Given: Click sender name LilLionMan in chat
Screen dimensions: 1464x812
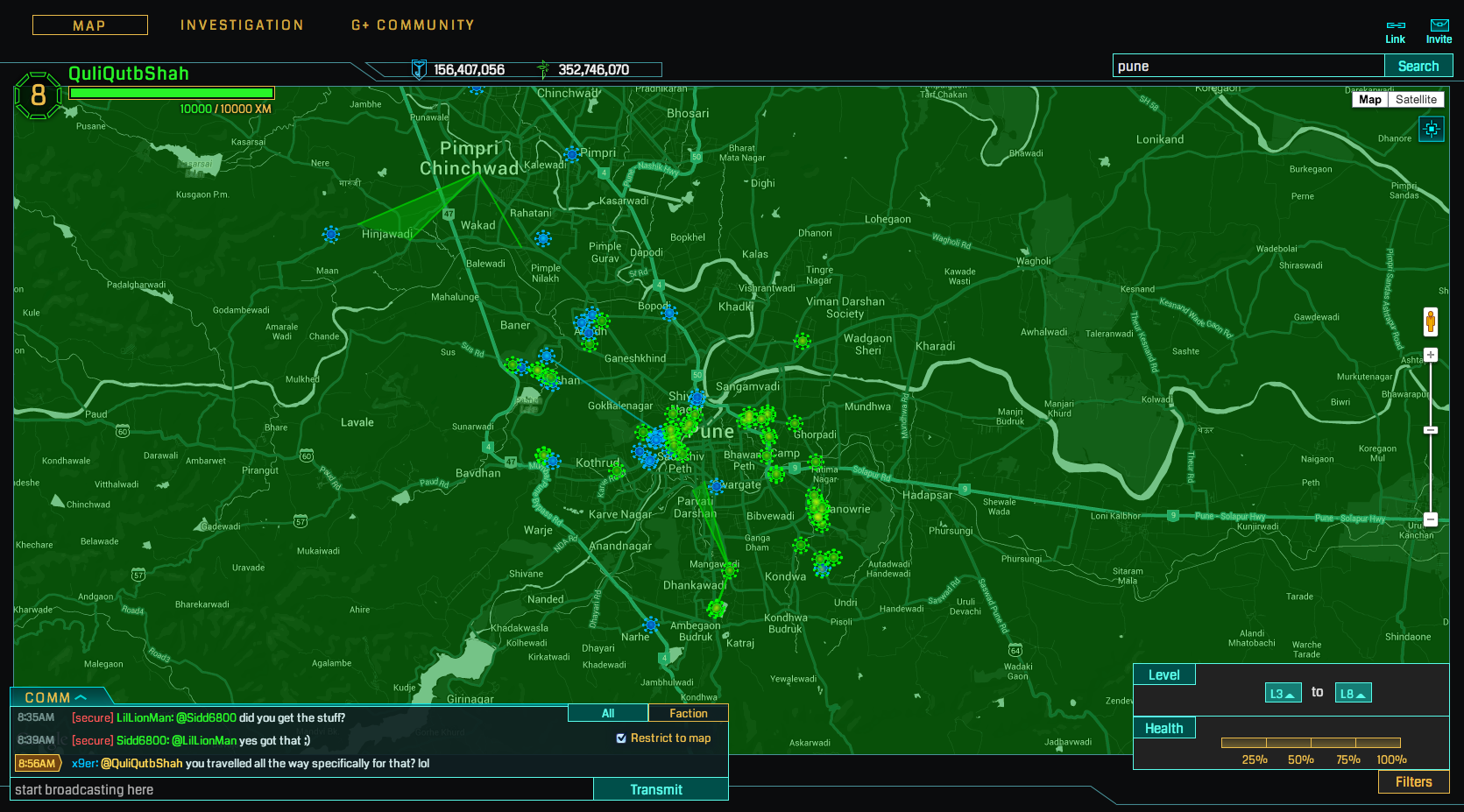Looking at the screenshot, I should (145, 717).
